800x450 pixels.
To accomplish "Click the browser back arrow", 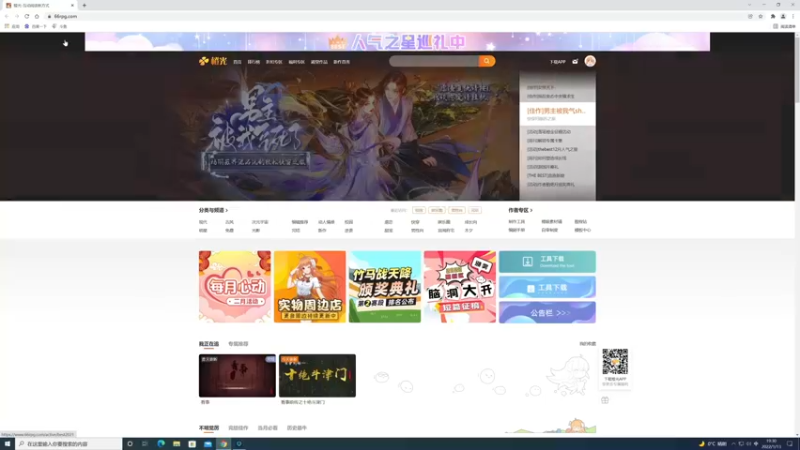I will coord(7,16).
